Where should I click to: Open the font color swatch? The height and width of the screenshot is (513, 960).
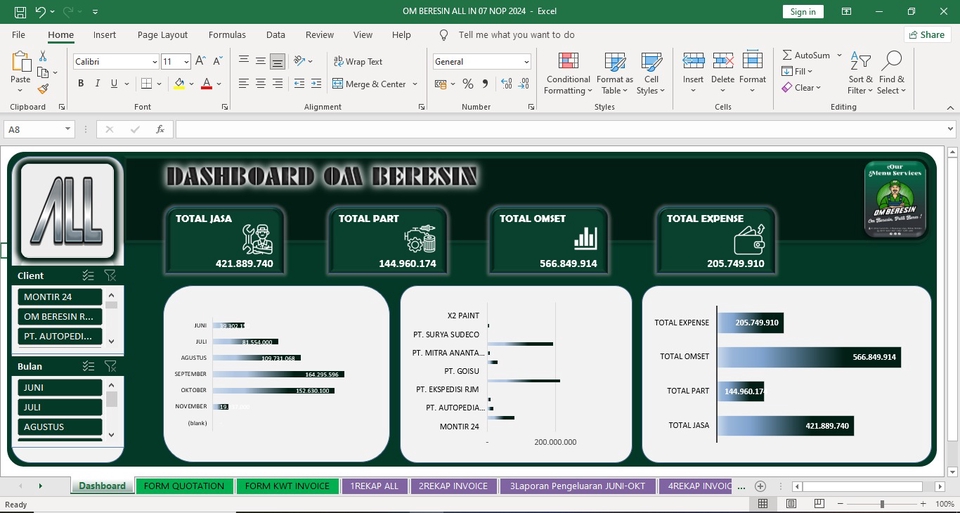point(206,84)
